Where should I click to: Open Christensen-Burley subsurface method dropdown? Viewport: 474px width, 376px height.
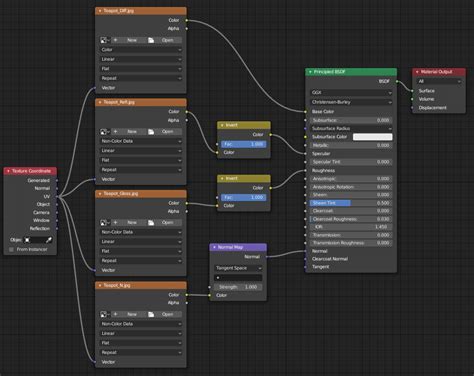pyautogui.click(x=351, y=102)
